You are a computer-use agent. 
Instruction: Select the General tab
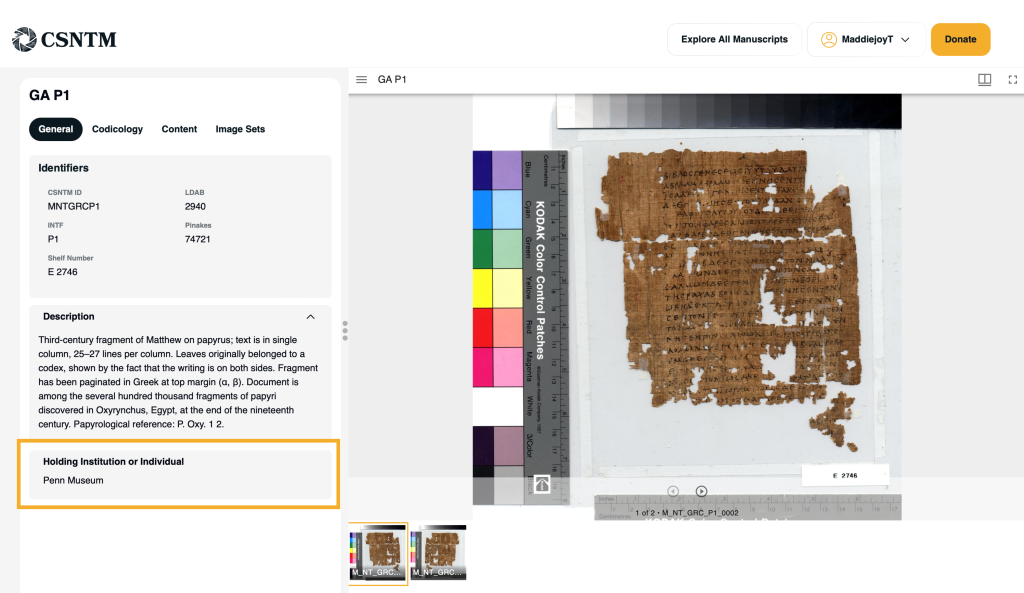click(55, 129)
